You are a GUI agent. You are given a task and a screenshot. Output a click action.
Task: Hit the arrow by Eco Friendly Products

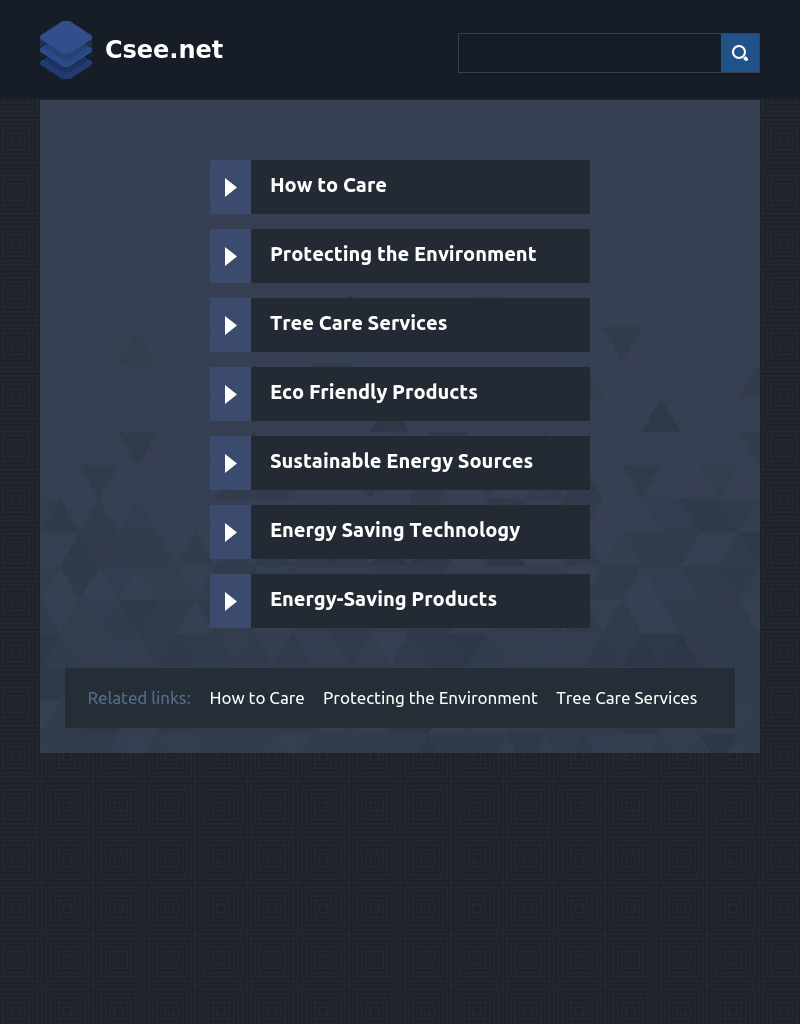point(230,394)
